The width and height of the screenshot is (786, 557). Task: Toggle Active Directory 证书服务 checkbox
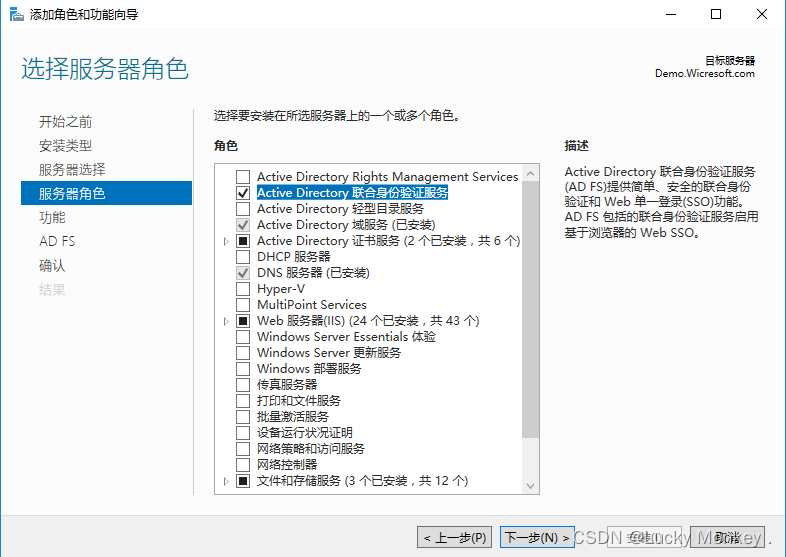click(x=243, y=241)
